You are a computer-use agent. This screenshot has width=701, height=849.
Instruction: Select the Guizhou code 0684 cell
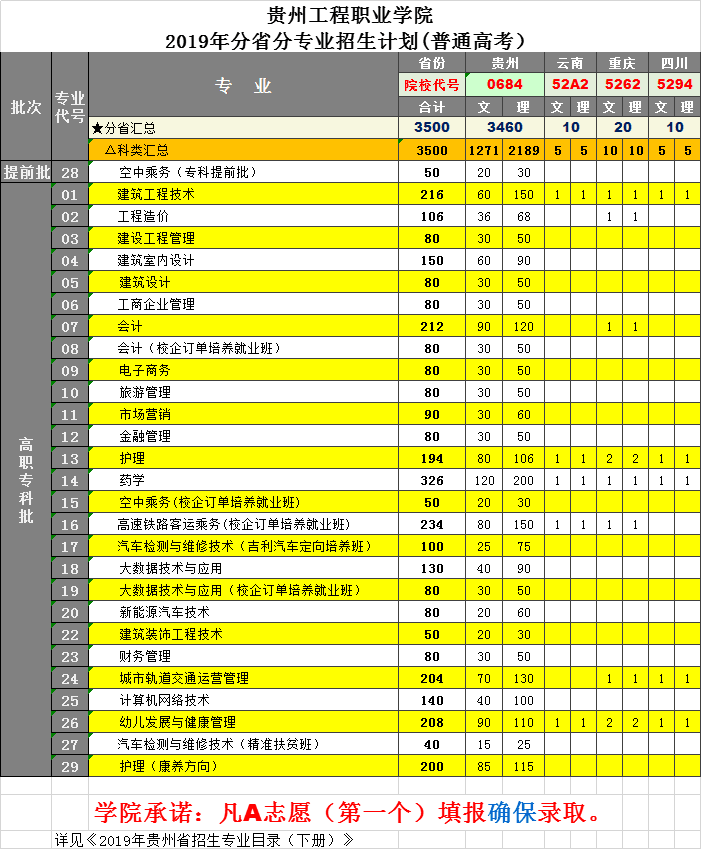[x=505, y=85]
